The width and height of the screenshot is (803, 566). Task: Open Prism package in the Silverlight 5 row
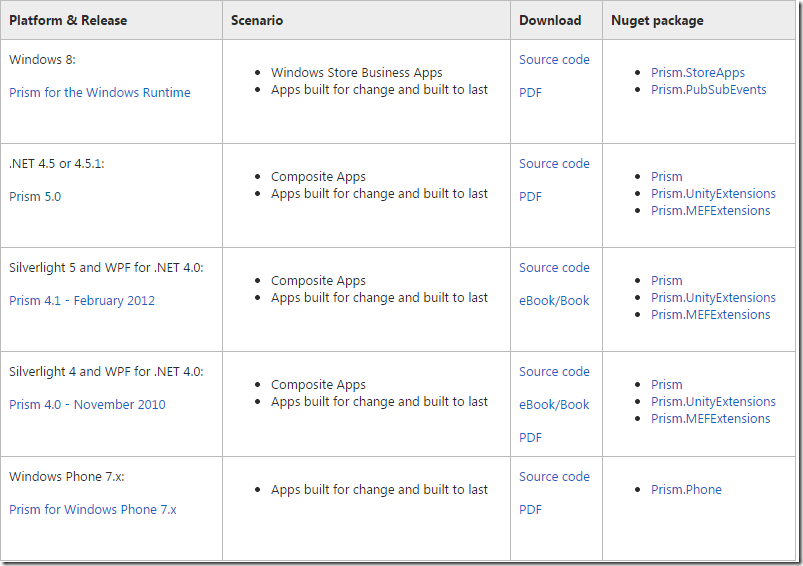(x=666, y=281)
